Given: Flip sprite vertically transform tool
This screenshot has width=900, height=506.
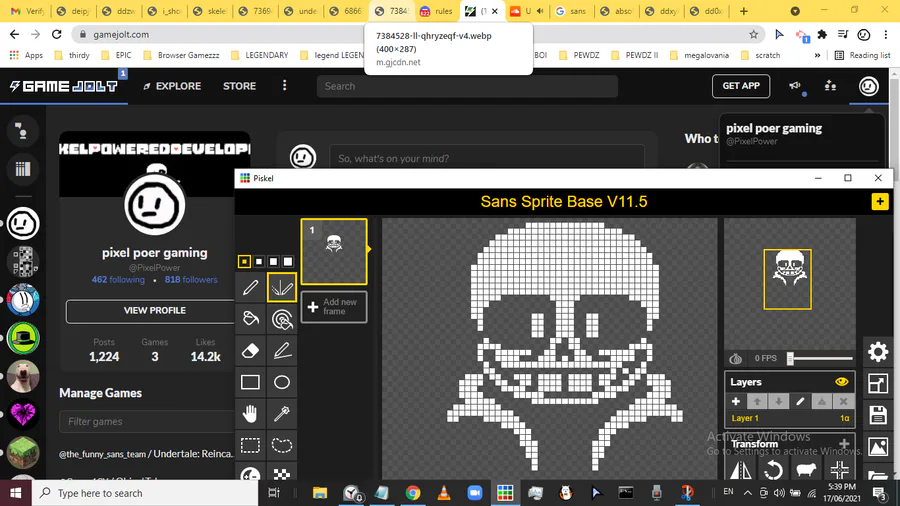Looking at the screenshot, I should click(x=740, y=470).
